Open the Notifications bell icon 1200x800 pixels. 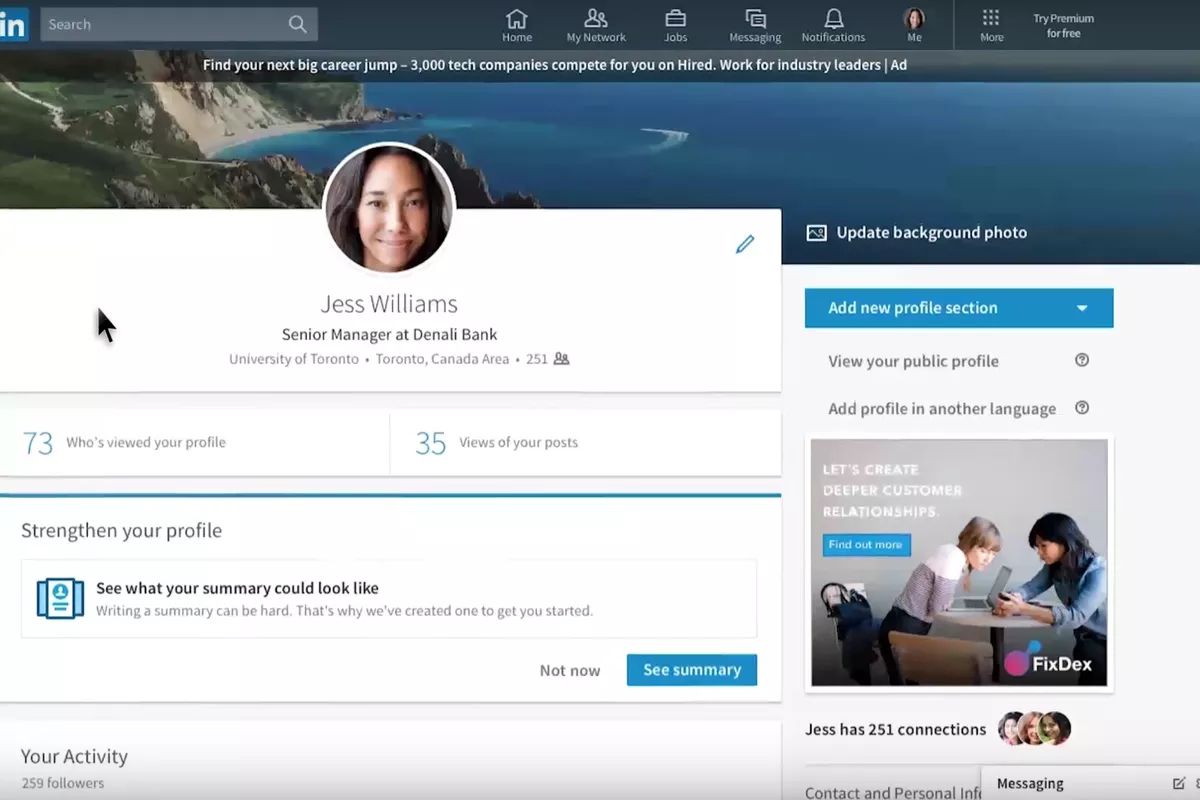[833, 18]
